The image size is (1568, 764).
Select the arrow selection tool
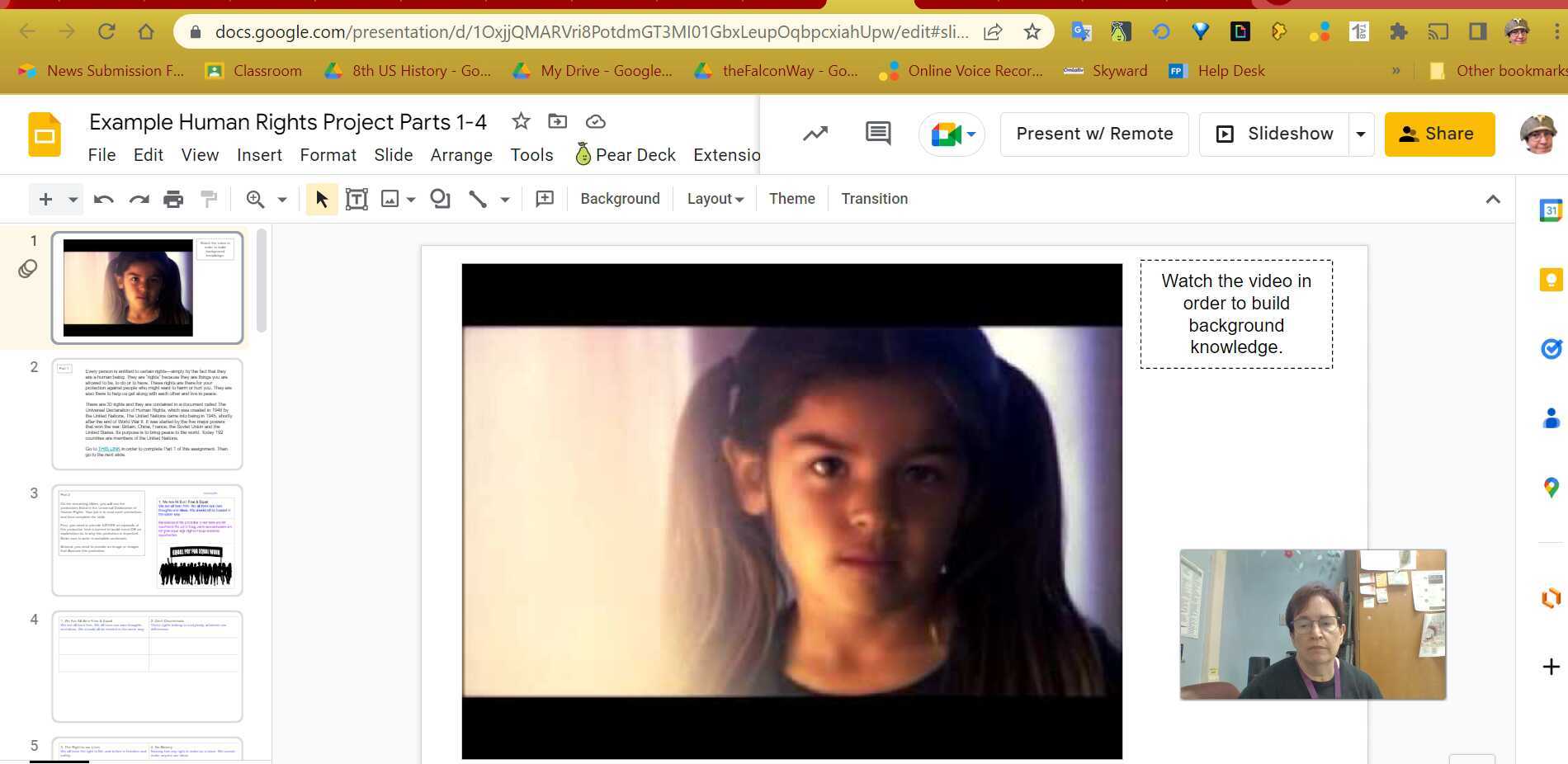coord(321,198)
